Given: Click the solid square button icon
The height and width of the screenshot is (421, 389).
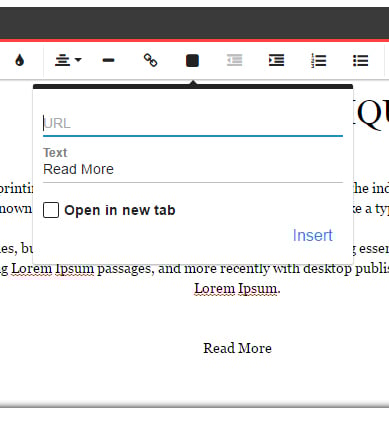Looking at the screenshot, I should tap(192, 61).
